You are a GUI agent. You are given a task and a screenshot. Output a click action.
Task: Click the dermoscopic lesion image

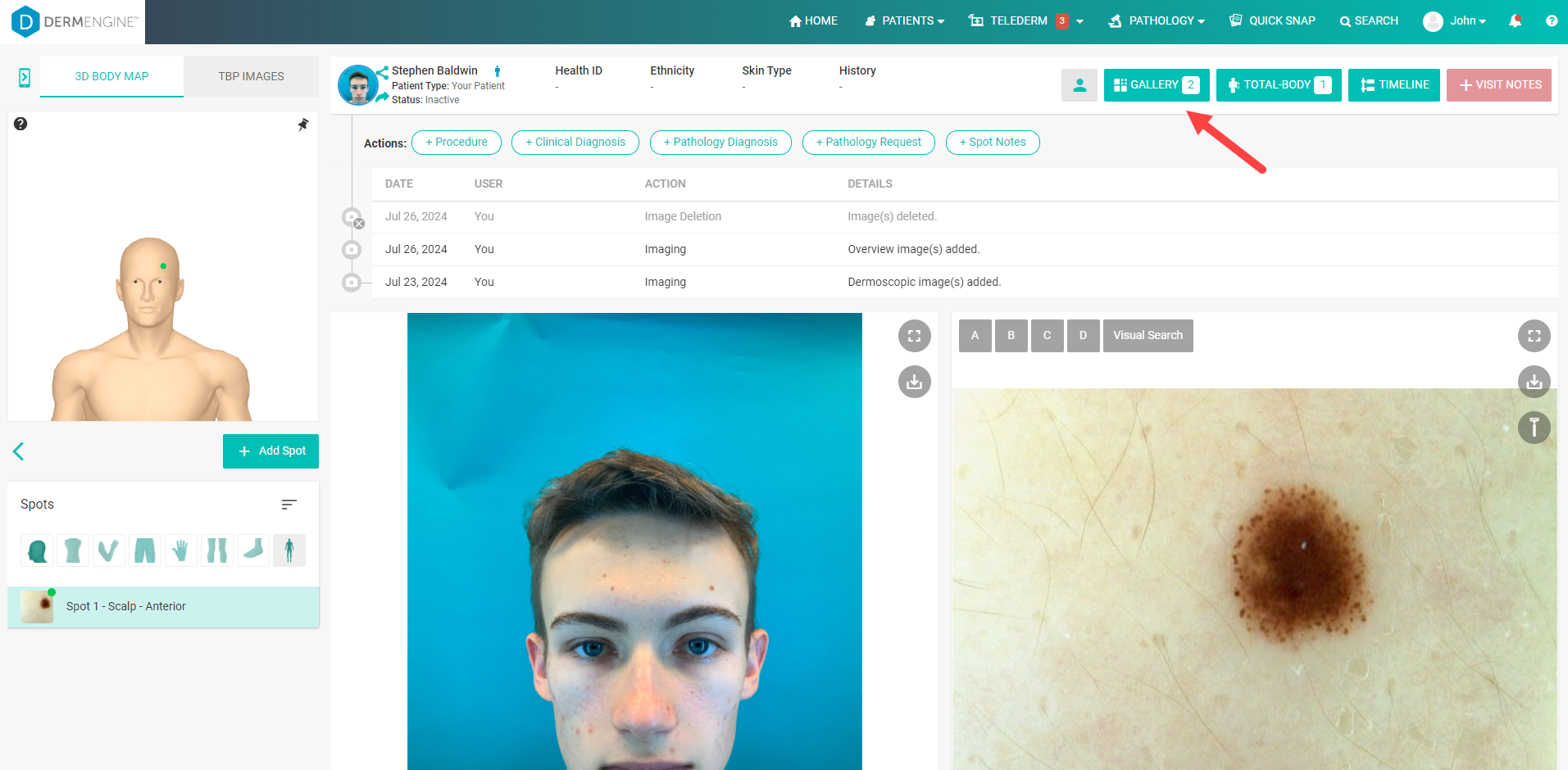[1254, 579]
